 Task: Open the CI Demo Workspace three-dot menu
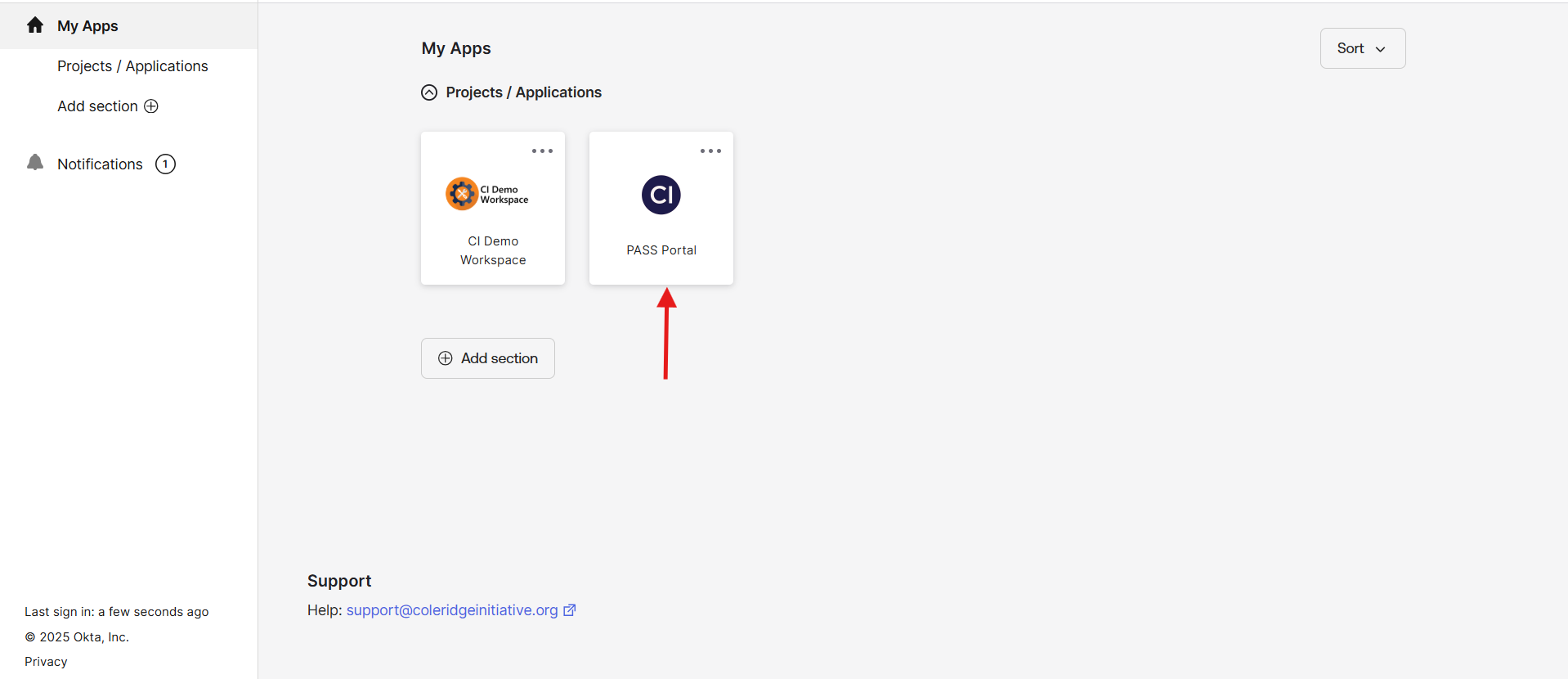542,151
